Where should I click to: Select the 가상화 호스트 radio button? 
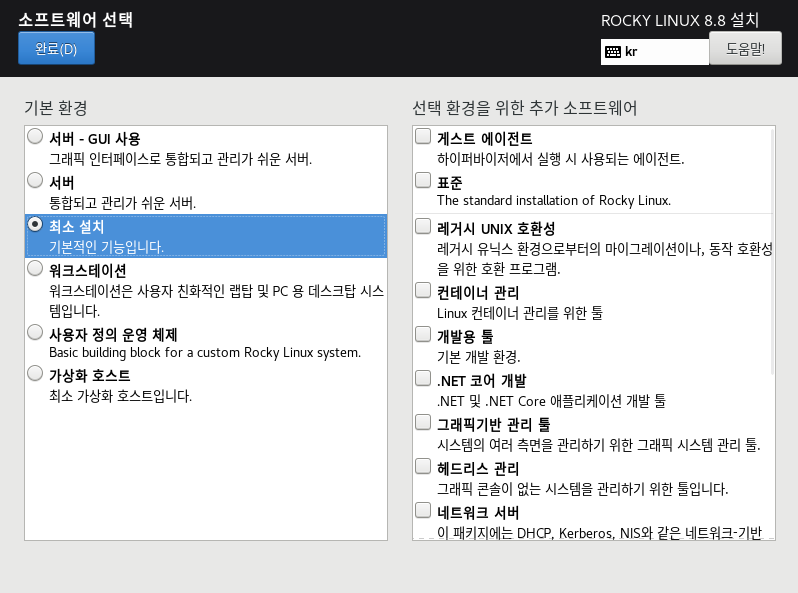tap(35, 373)
